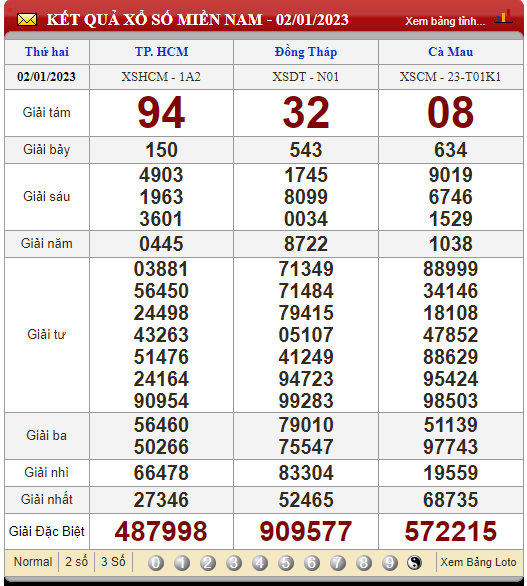Select TP. HCM giải tám 94
Viewport: 527px width, 586px height.
click(x=161, y=112)
